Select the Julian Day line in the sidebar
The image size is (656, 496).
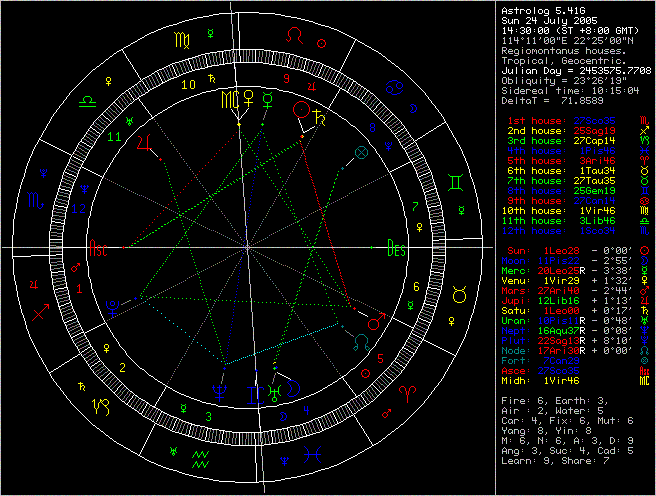576,70
